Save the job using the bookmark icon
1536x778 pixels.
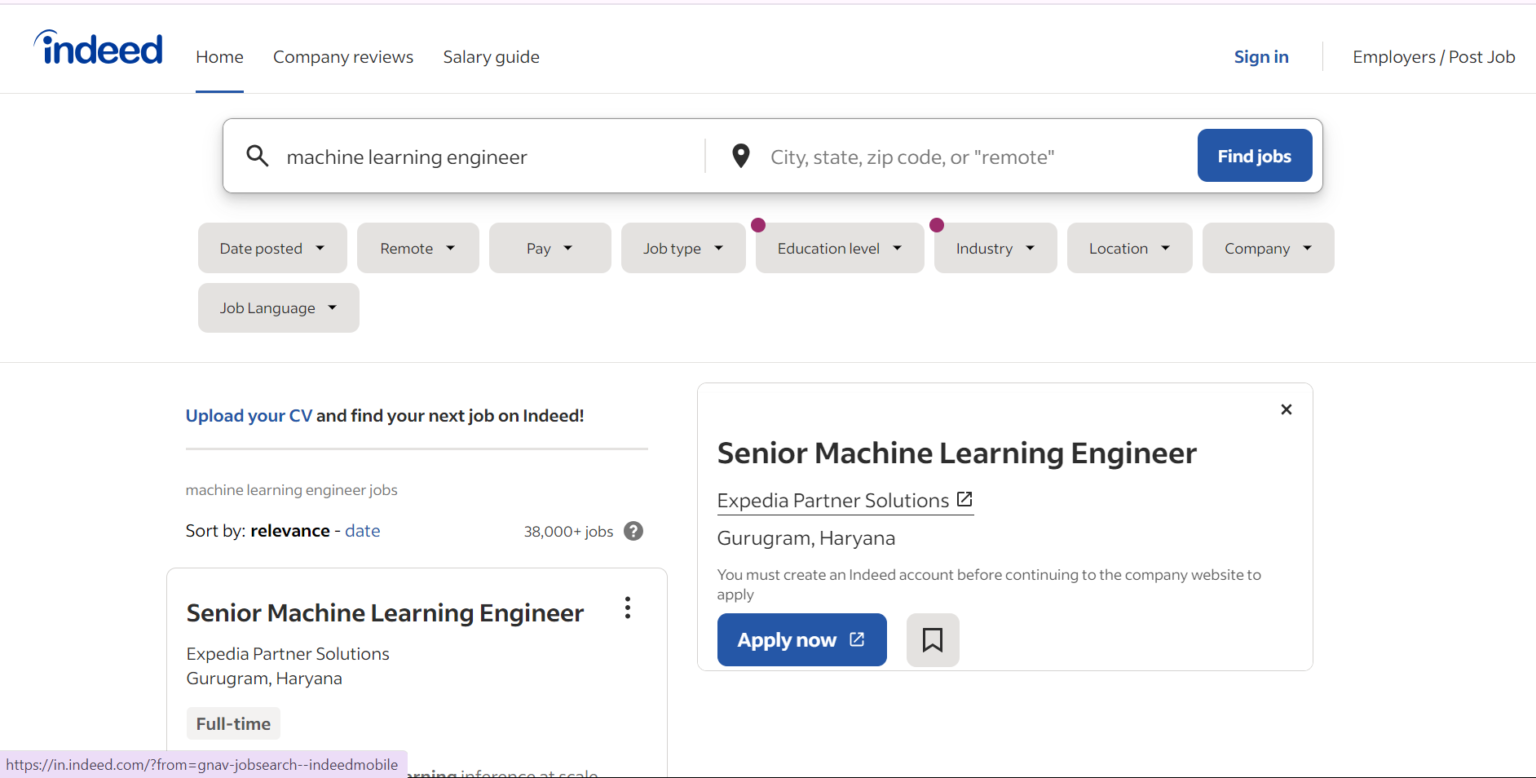click(932, 640)
